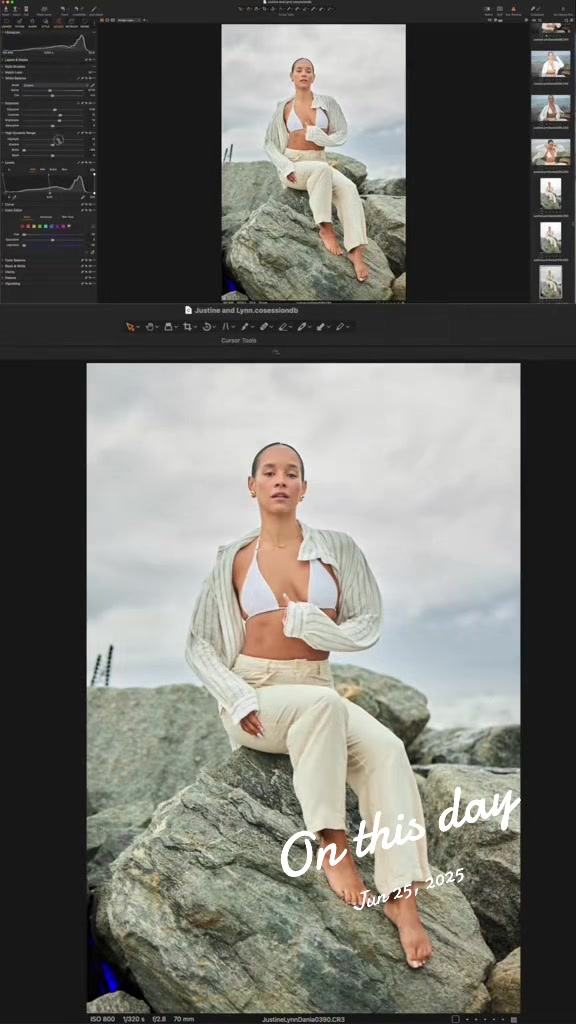
Task: Open the White Balance Mode dropdown
Action: click(55, 85)
